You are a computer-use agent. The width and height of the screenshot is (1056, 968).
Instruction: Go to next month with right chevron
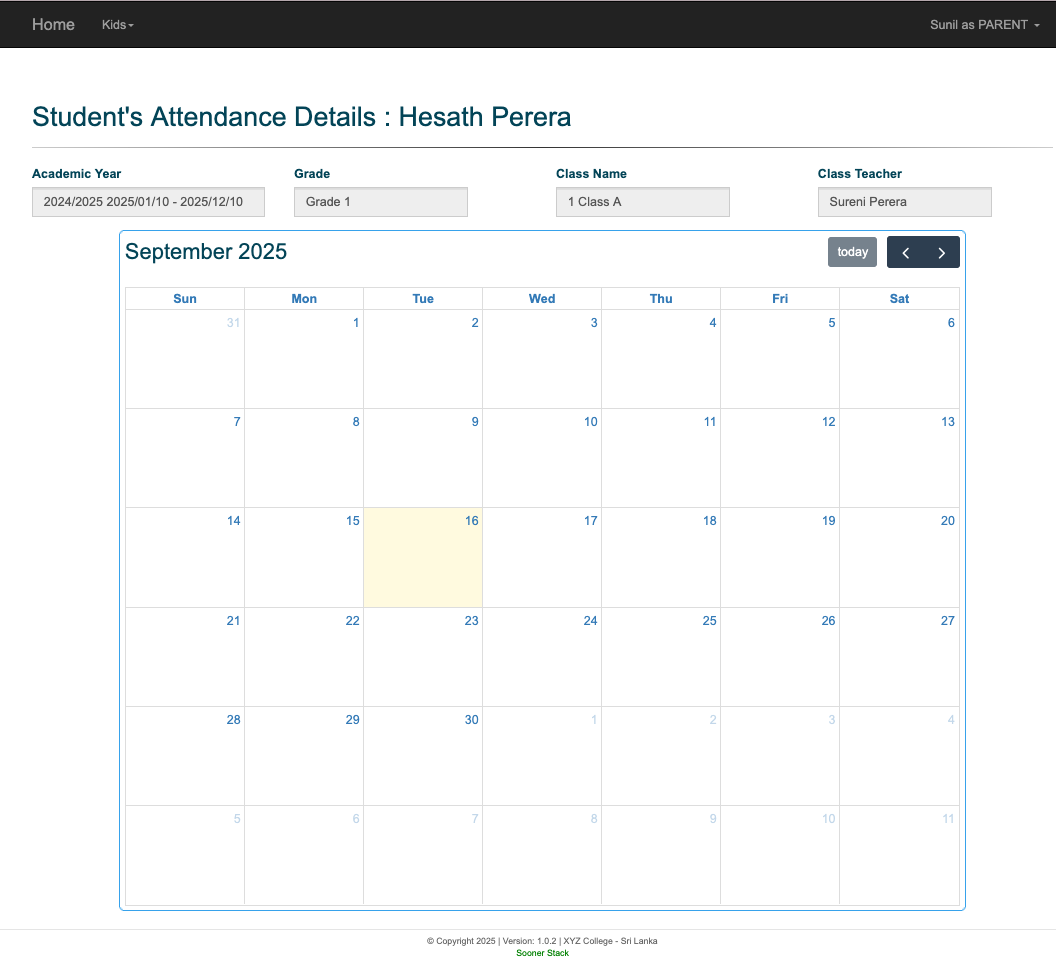941,252
